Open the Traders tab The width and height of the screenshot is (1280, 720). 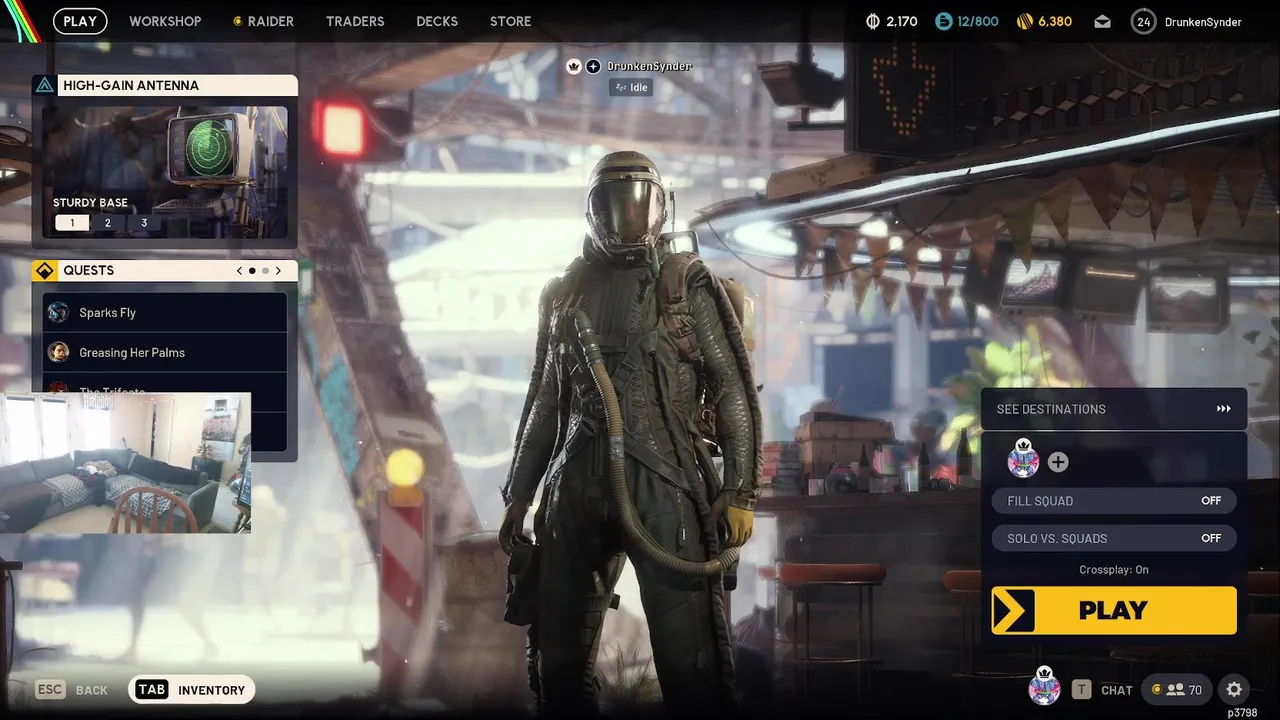[355, 21]
